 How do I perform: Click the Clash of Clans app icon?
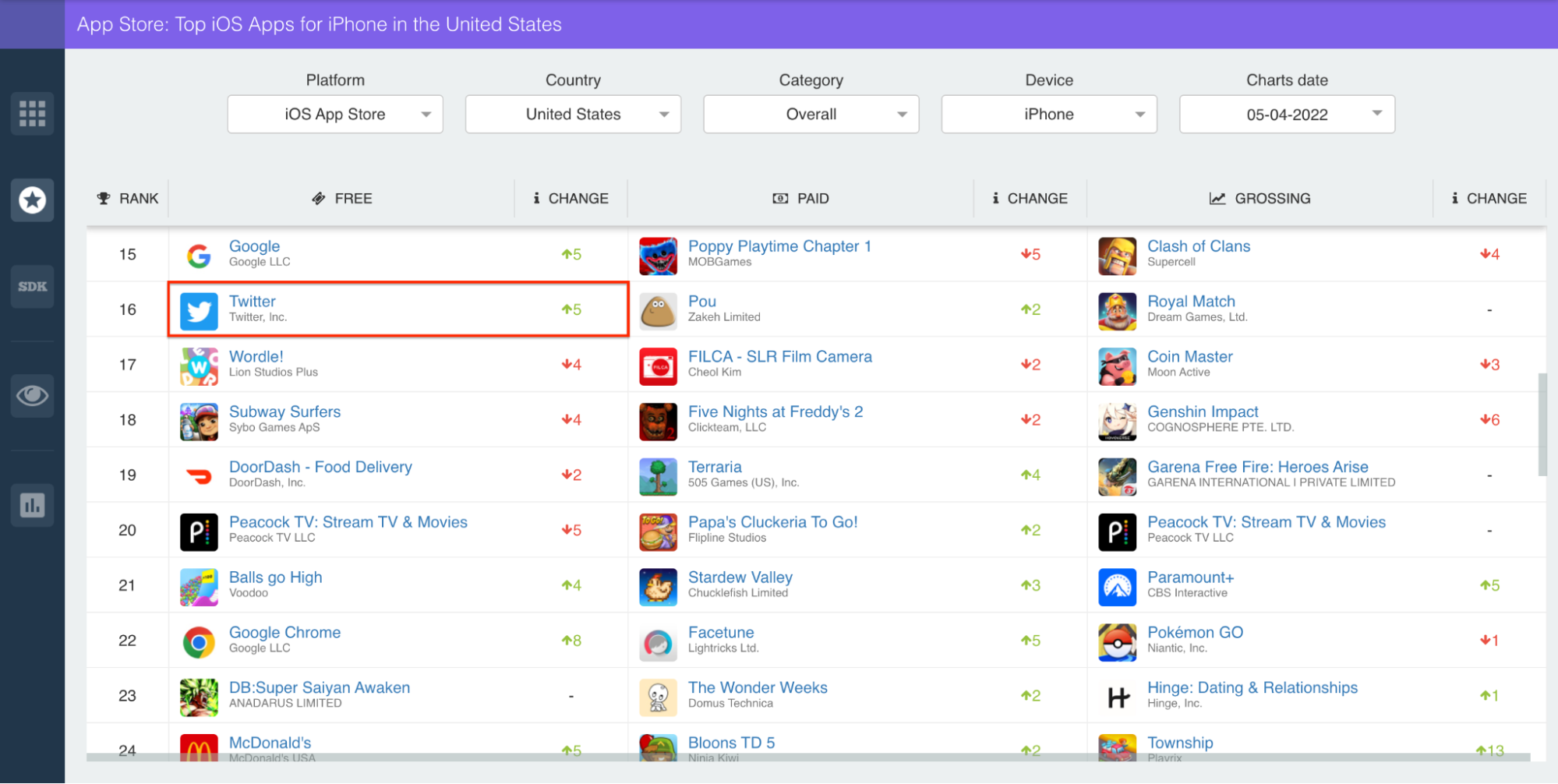tap(1117, 255)
